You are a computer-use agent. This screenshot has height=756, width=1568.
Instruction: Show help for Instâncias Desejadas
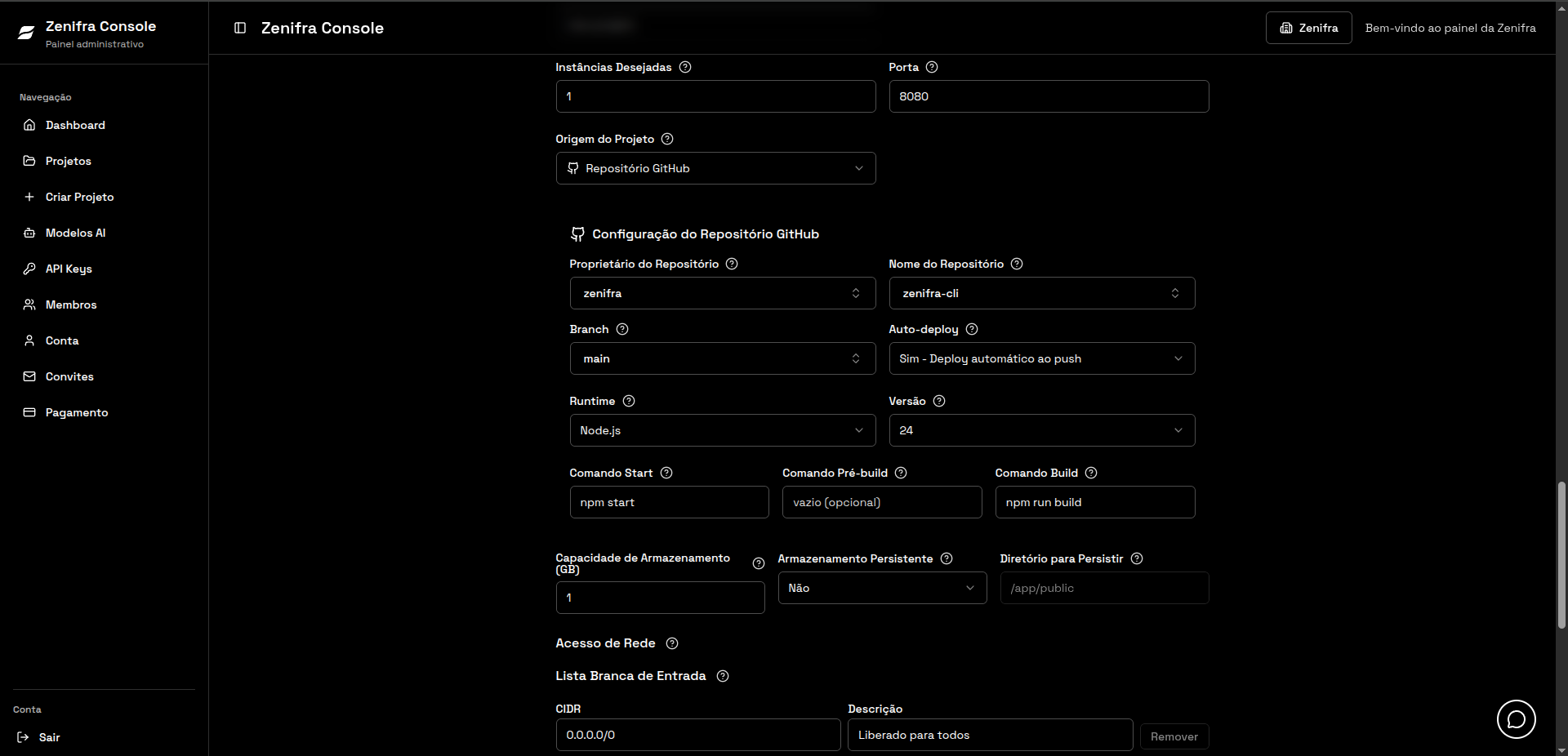click(685, 67)
